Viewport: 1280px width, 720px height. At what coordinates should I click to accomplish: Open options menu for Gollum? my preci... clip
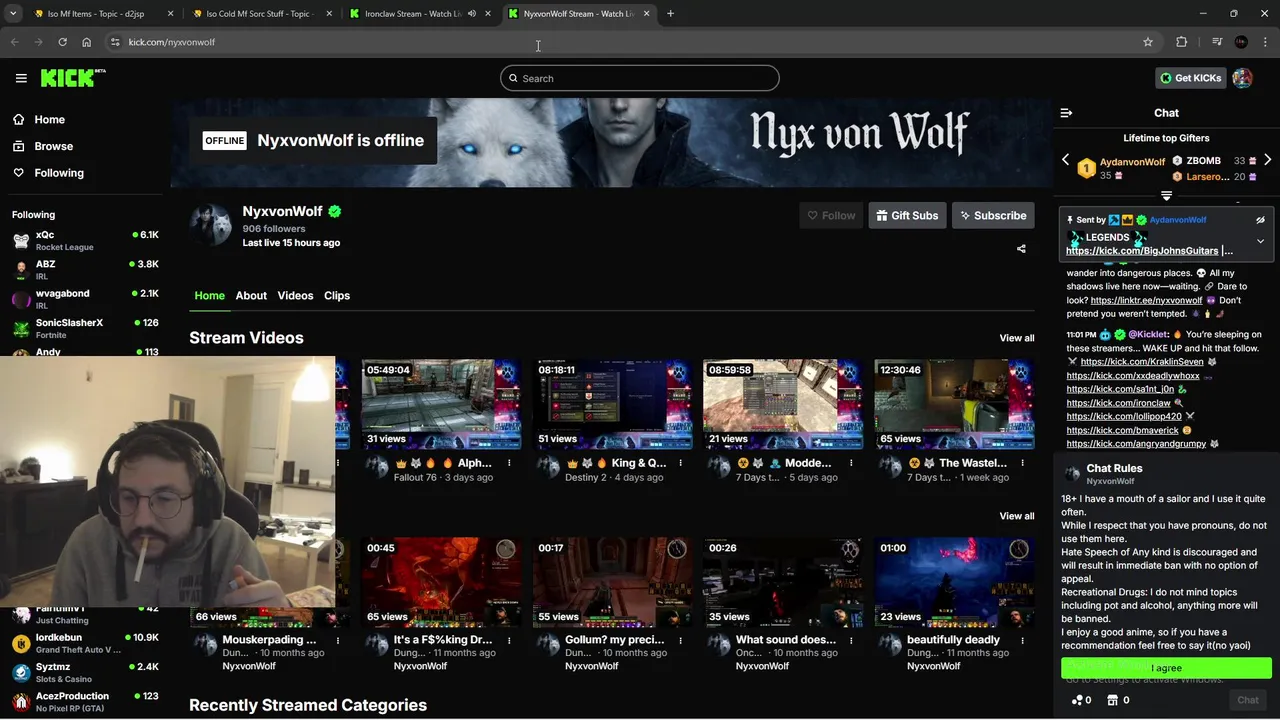[x=680, y=640]
